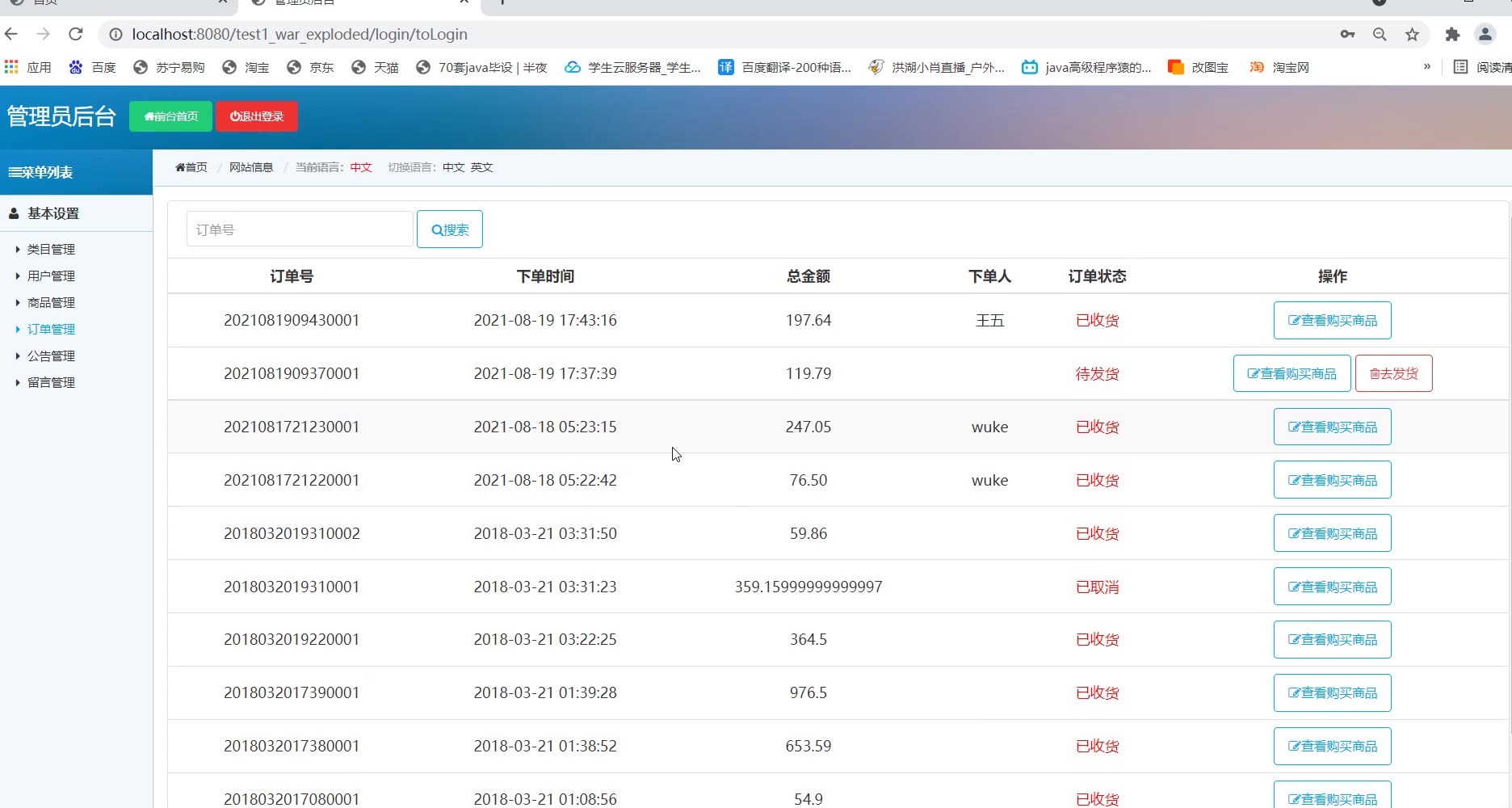This screenshot has height=808, width=1512.
Task: Open the 改图宝 bookmark
Action: [1198, 67]
